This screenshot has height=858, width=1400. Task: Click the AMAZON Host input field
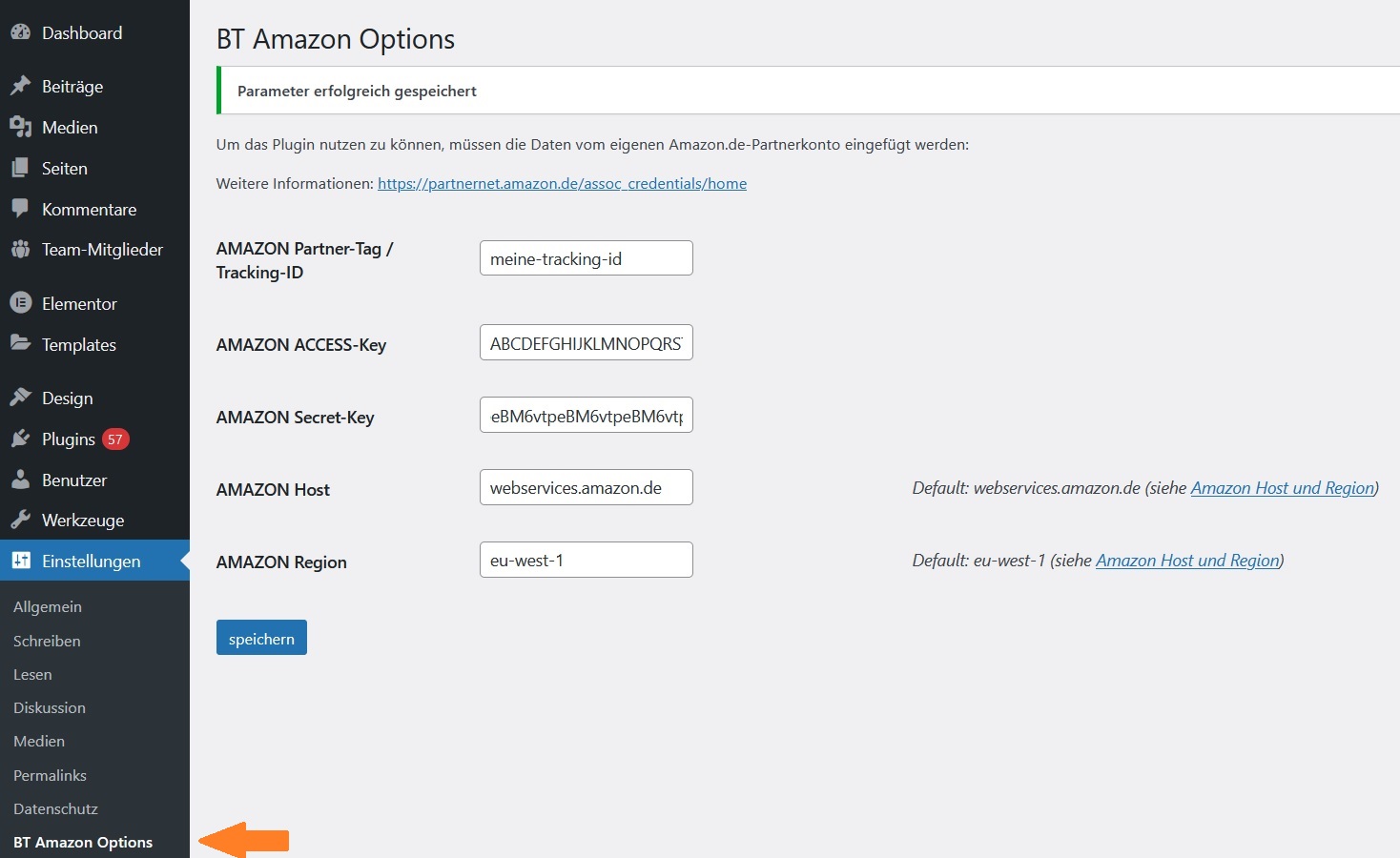[x=586, y=487]
